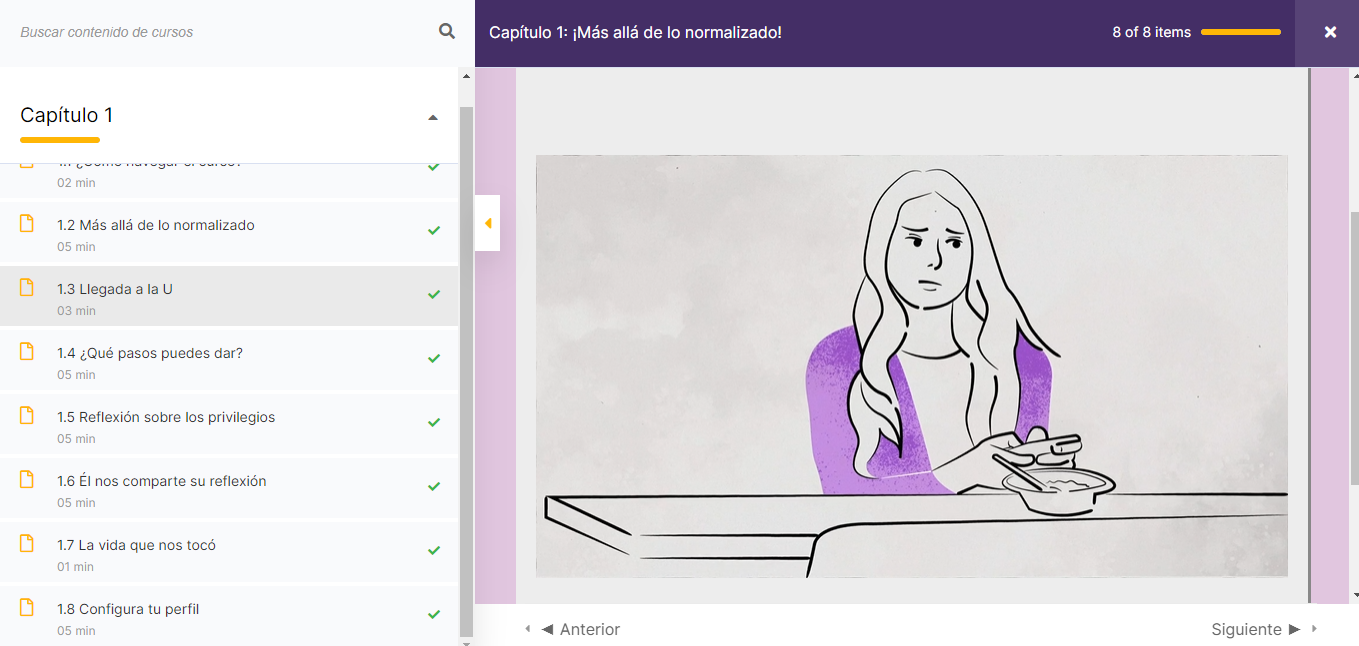The height and width of the screenshot is (646, 1359).
Task: Click green checkmark for 1.3 Llegada a la U
Action: pos(434,295)
